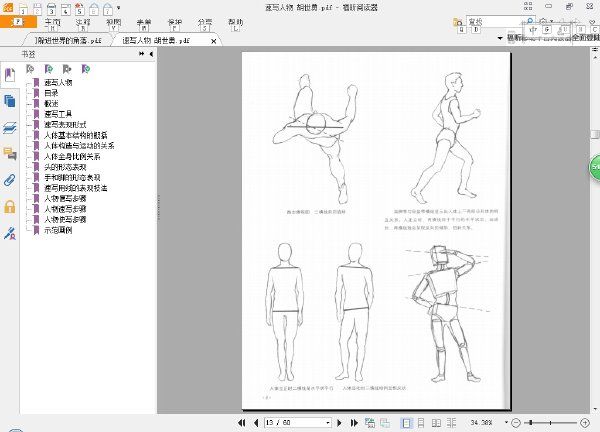Zoom out with the minus circle
This screenshot has width=600, height=432.
pos(516,423)
